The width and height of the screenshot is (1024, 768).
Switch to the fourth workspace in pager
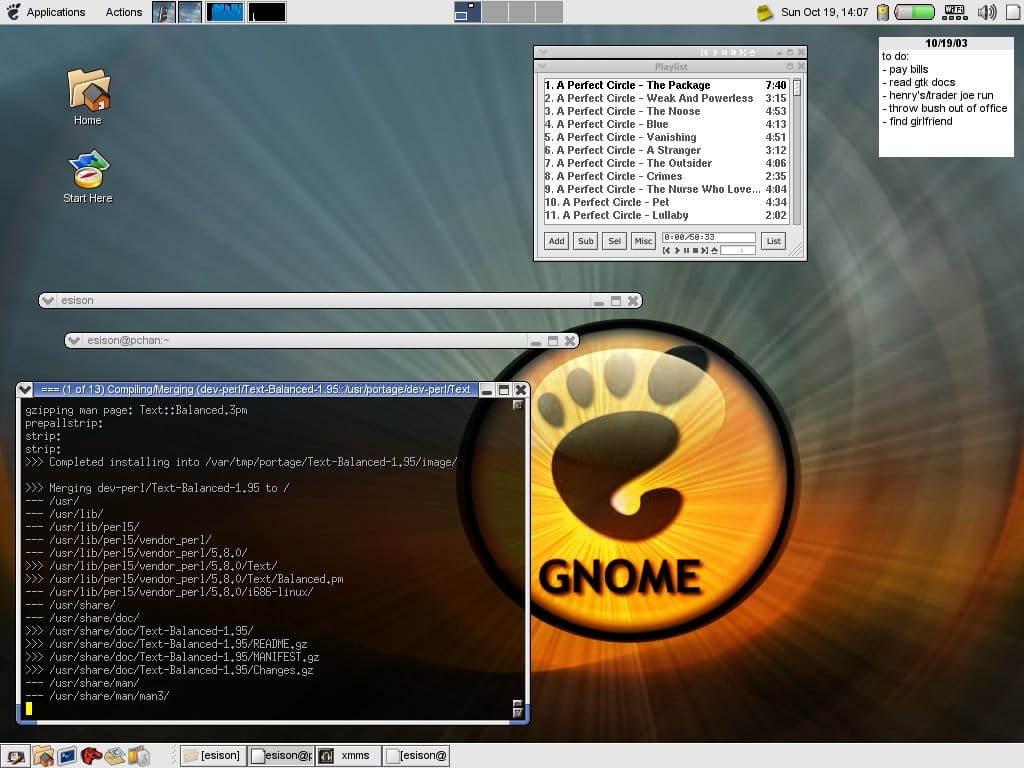pos(549,12)
